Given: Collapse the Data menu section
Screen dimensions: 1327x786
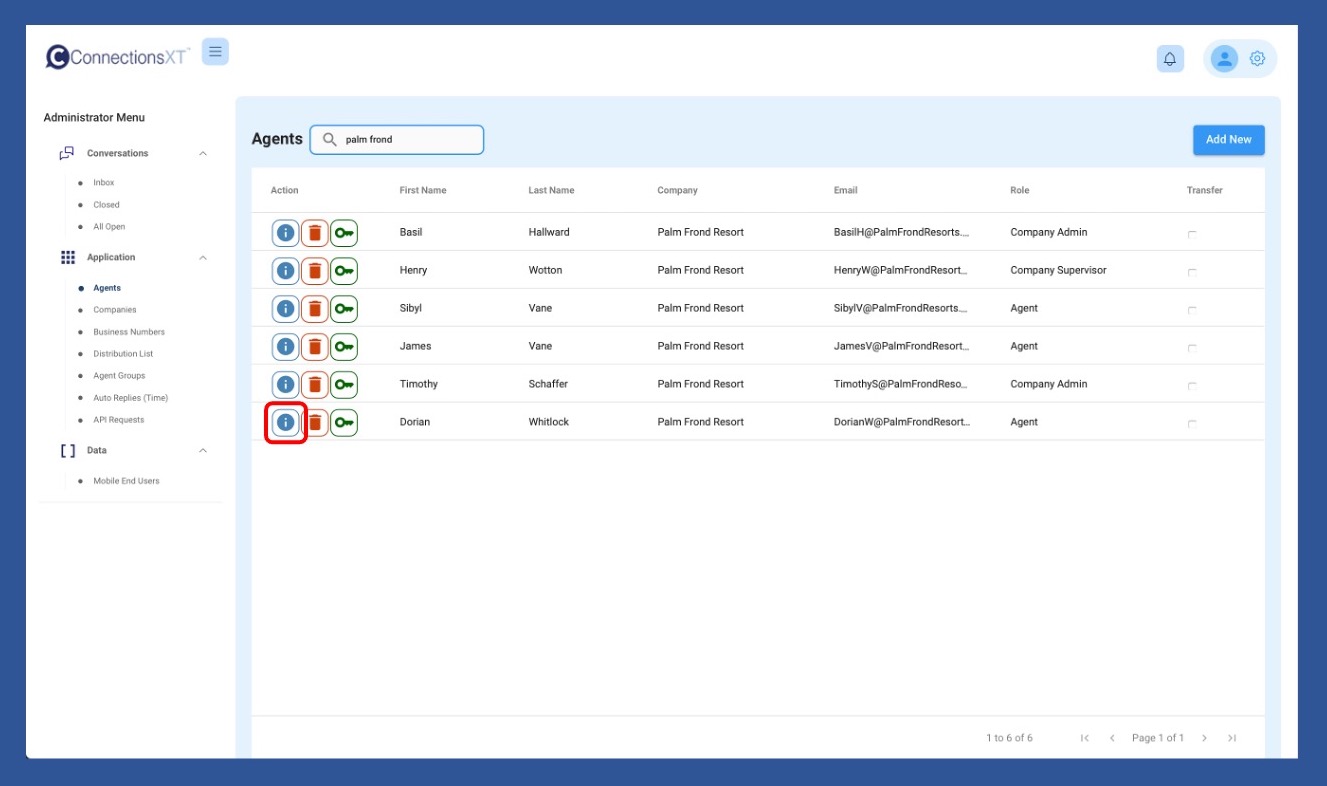Looking at the screenshot, I should (203, 451).
